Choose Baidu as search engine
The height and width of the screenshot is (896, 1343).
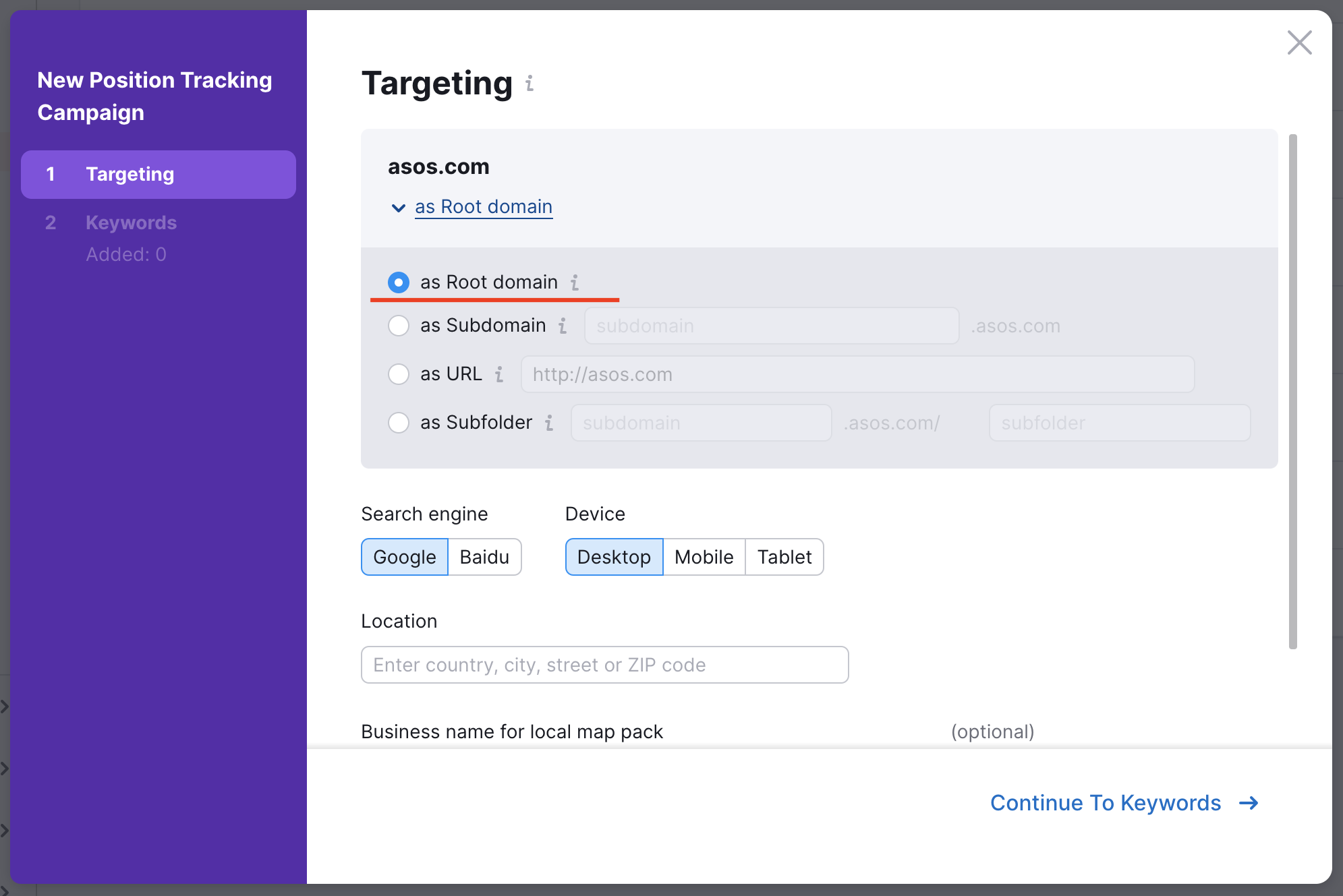coord(484,557)
